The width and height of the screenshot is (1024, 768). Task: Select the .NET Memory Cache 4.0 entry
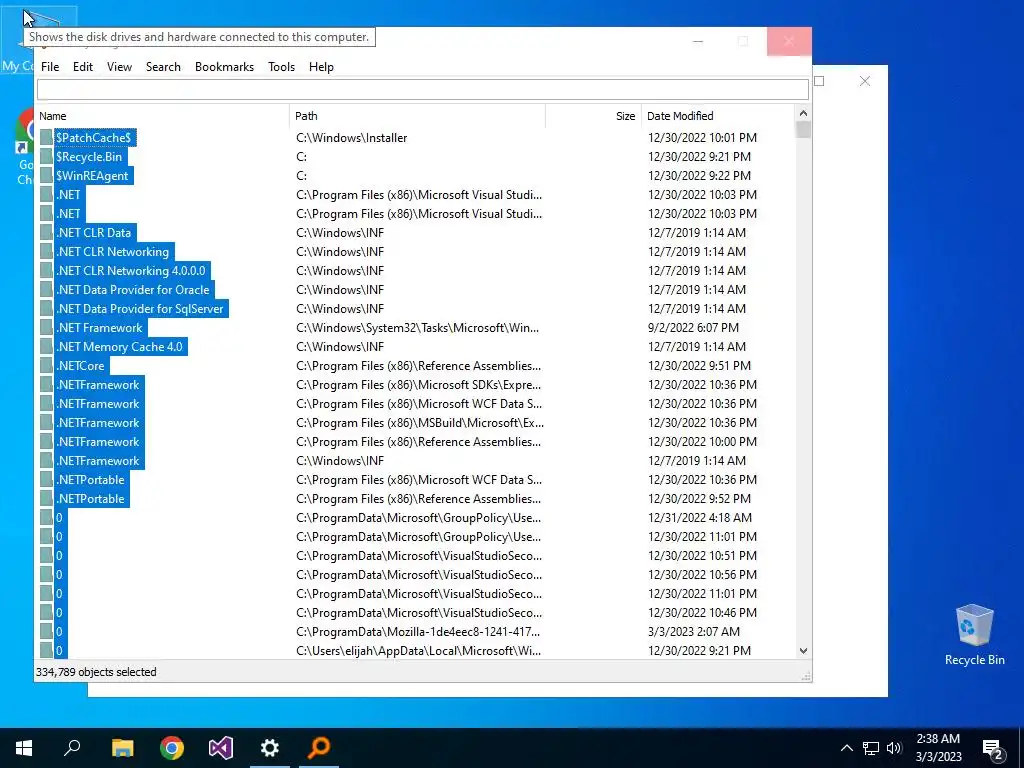[120, 346]
